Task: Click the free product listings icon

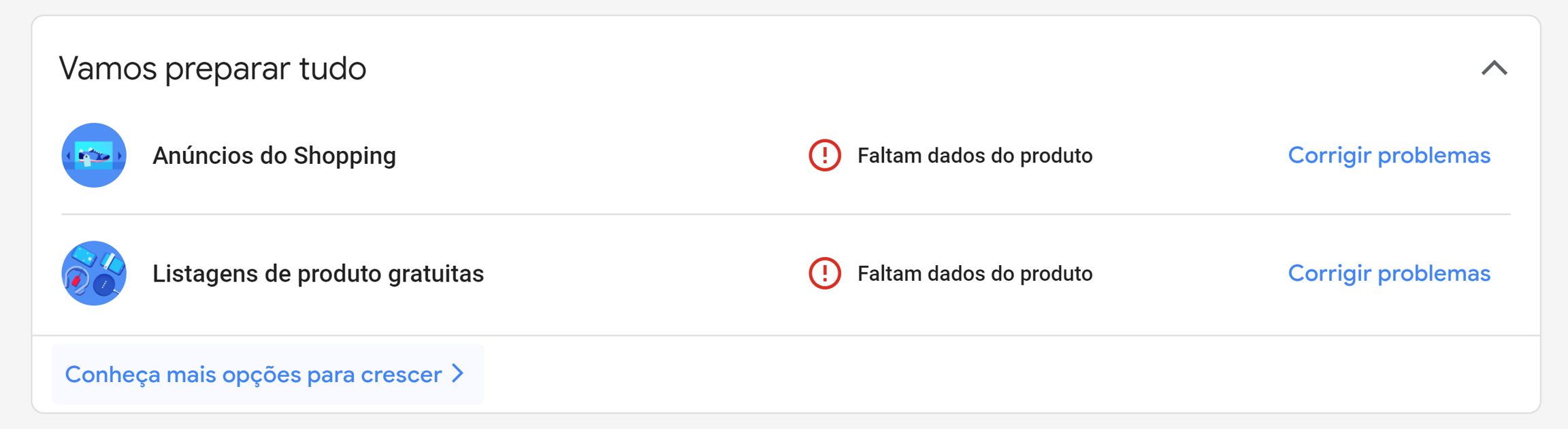Action: [94, 273]
